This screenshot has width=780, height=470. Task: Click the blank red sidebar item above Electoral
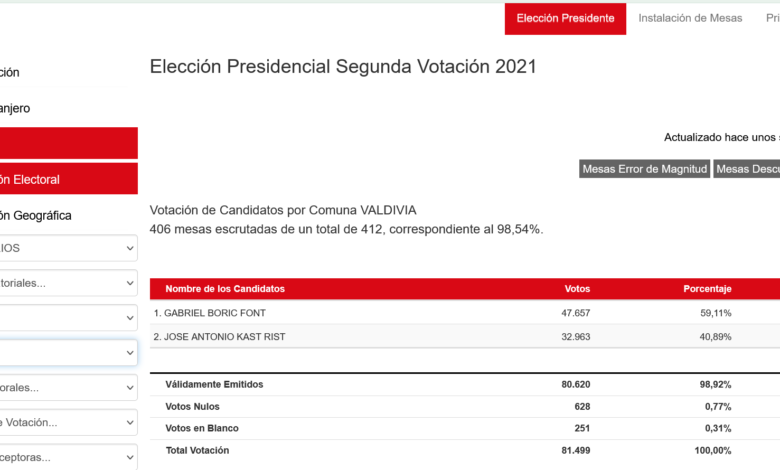click(x=68, y=142)
